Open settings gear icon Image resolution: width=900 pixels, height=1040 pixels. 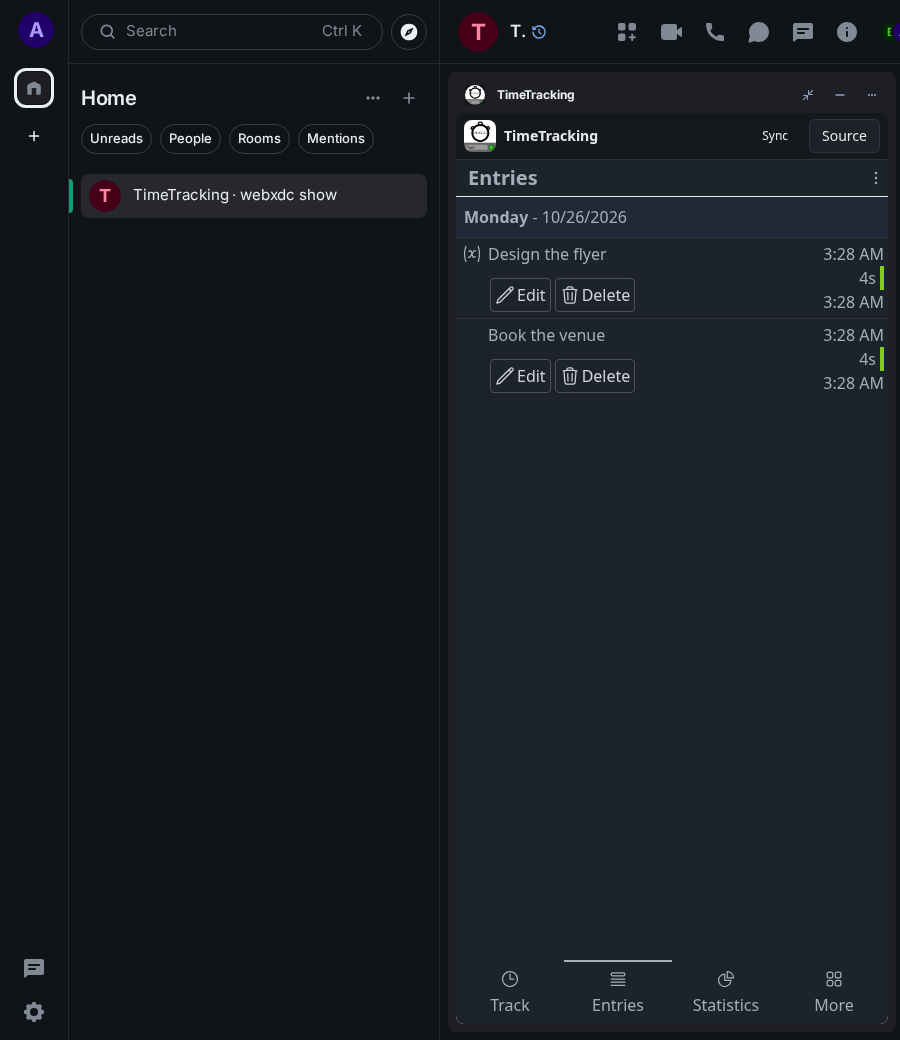click(34, 1012)
